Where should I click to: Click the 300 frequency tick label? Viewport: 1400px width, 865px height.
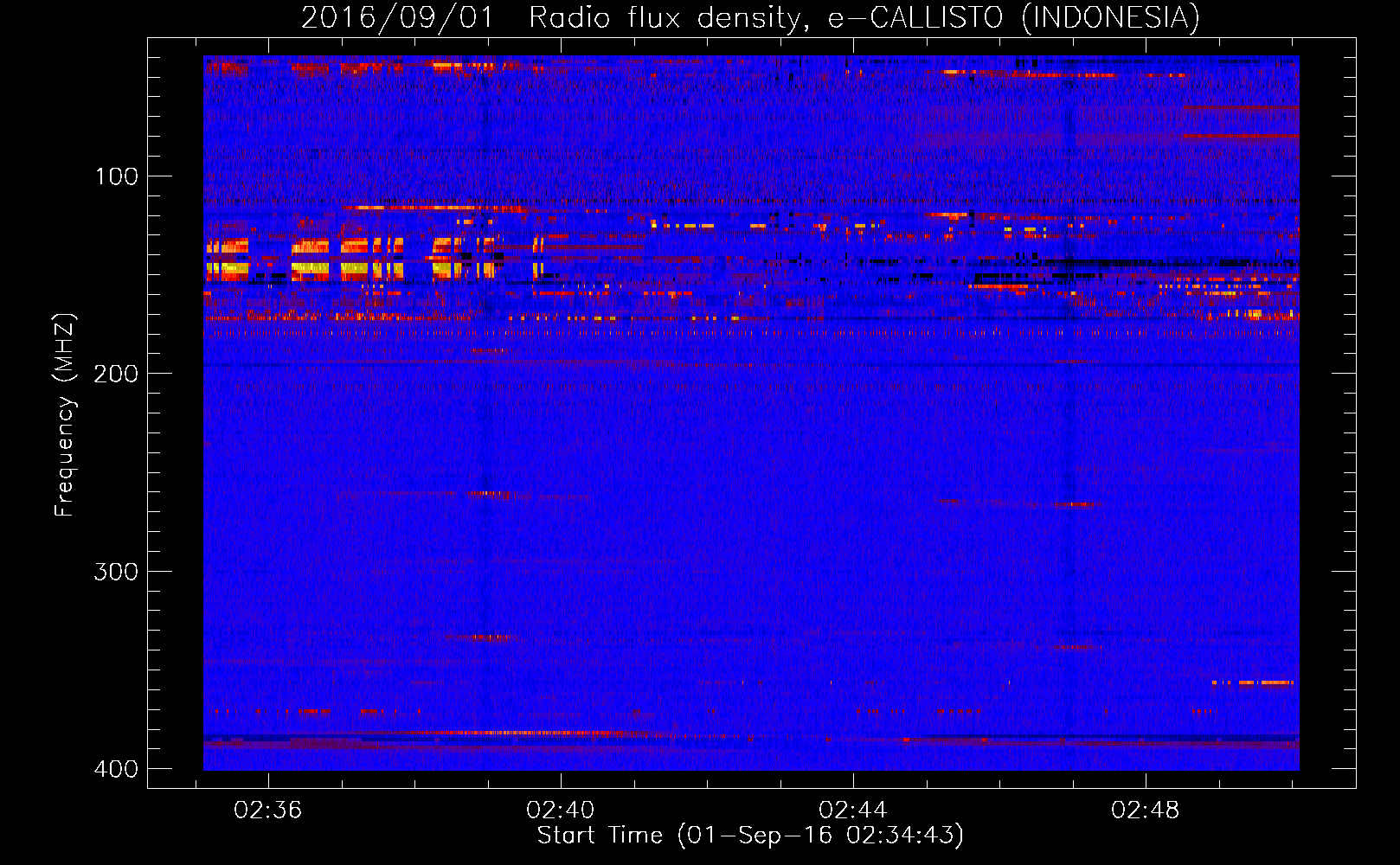(116, 572)
